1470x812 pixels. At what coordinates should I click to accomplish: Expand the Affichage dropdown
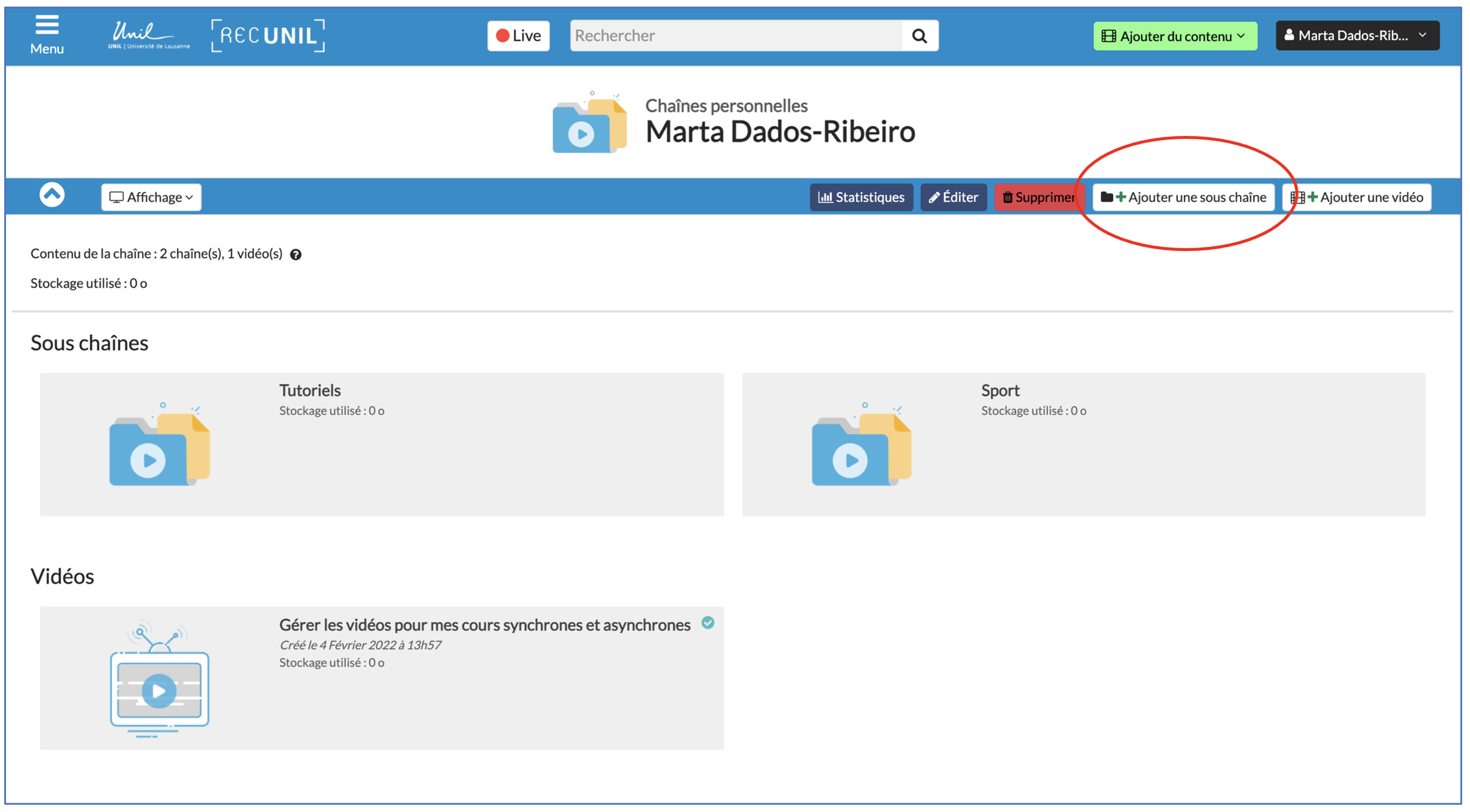(151, 197)
